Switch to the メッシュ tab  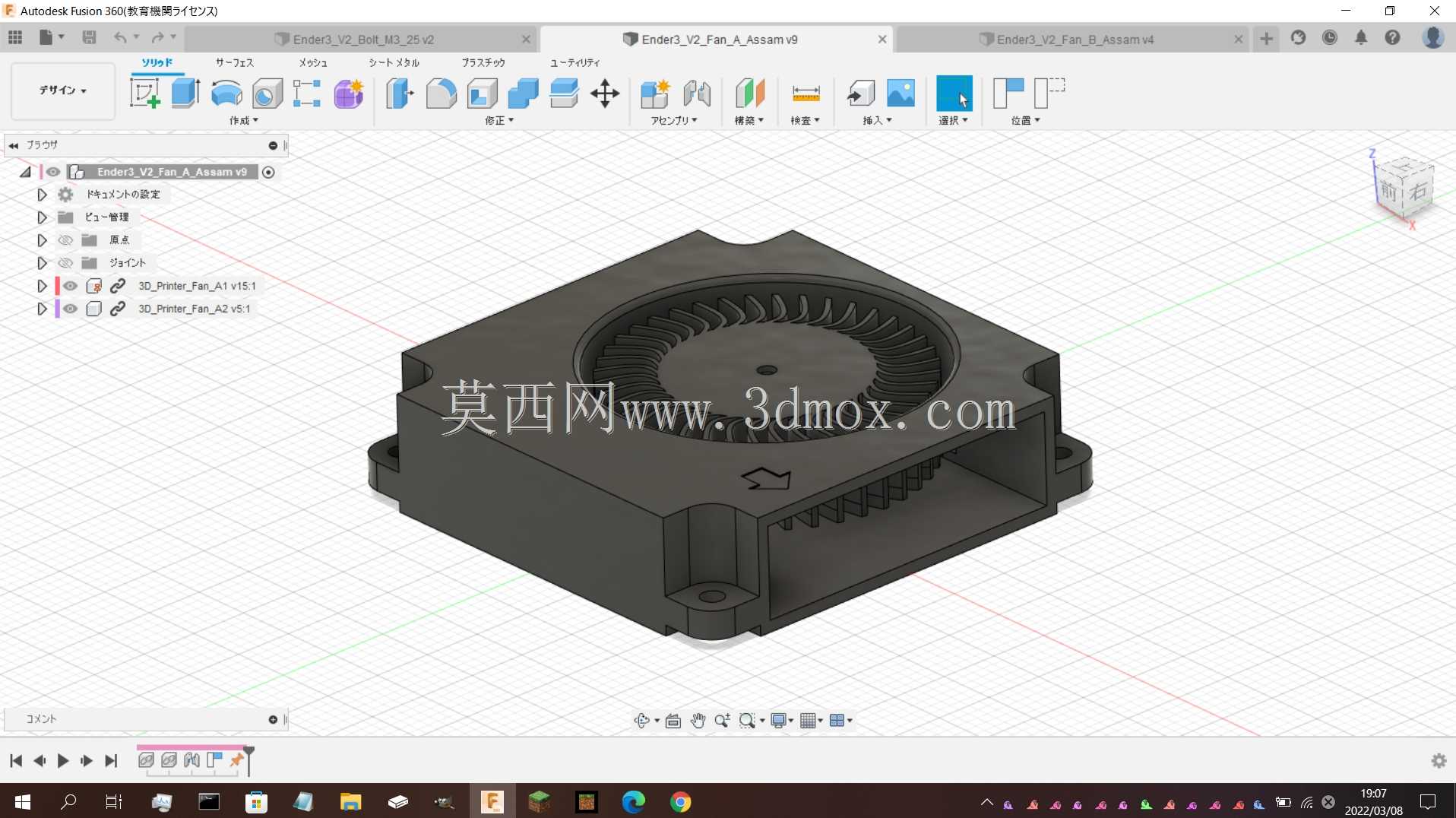(313, 62)
